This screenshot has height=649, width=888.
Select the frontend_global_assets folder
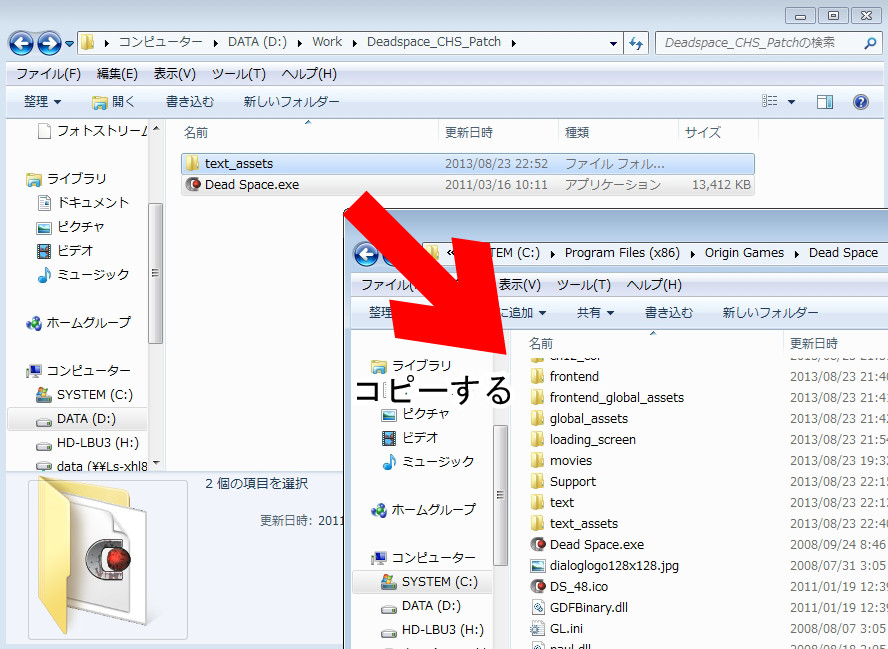click(x=608, y=398)
